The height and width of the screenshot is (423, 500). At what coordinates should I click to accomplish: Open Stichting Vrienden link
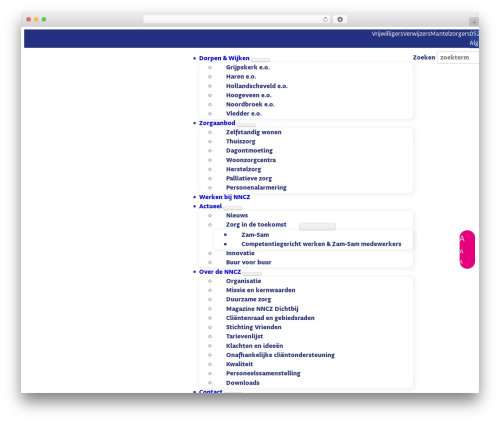click(254, 327)
